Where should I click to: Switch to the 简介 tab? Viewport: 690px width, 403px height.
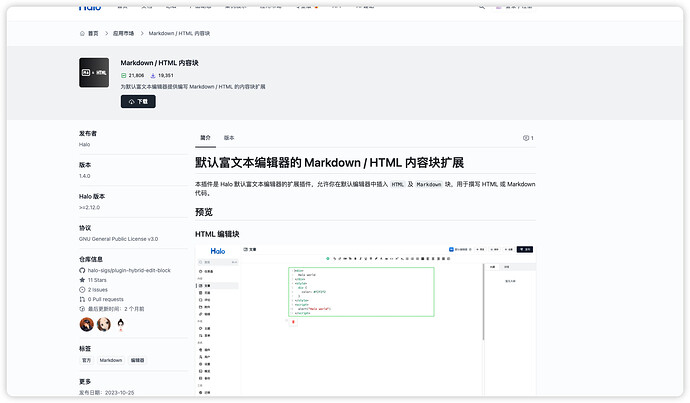point(206,138)
